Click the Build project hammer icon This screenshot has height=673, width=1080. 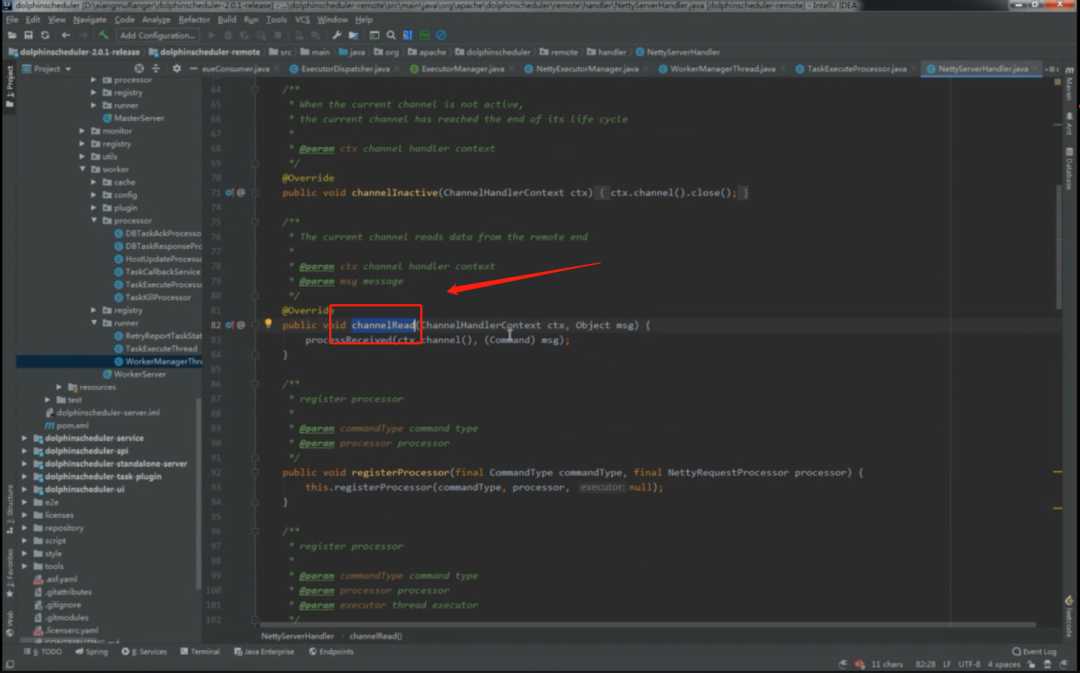(104, 35)
